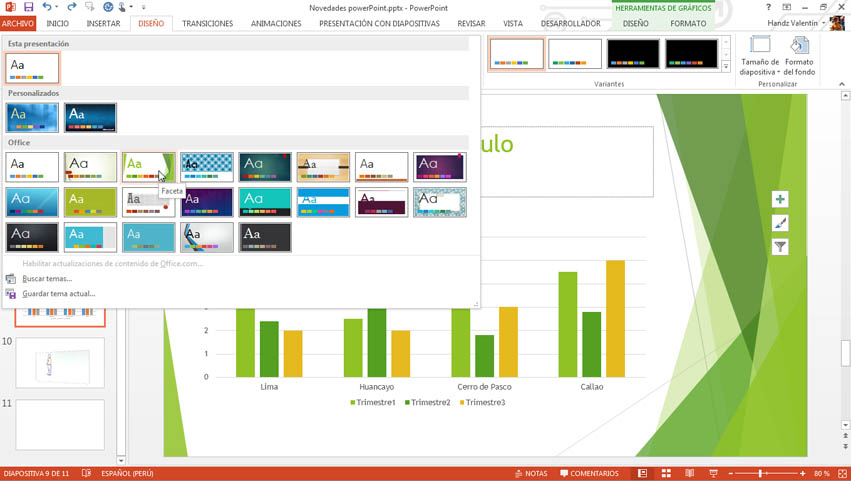
Task: Start slideshow from status bar icon
Action: point(713,473)
